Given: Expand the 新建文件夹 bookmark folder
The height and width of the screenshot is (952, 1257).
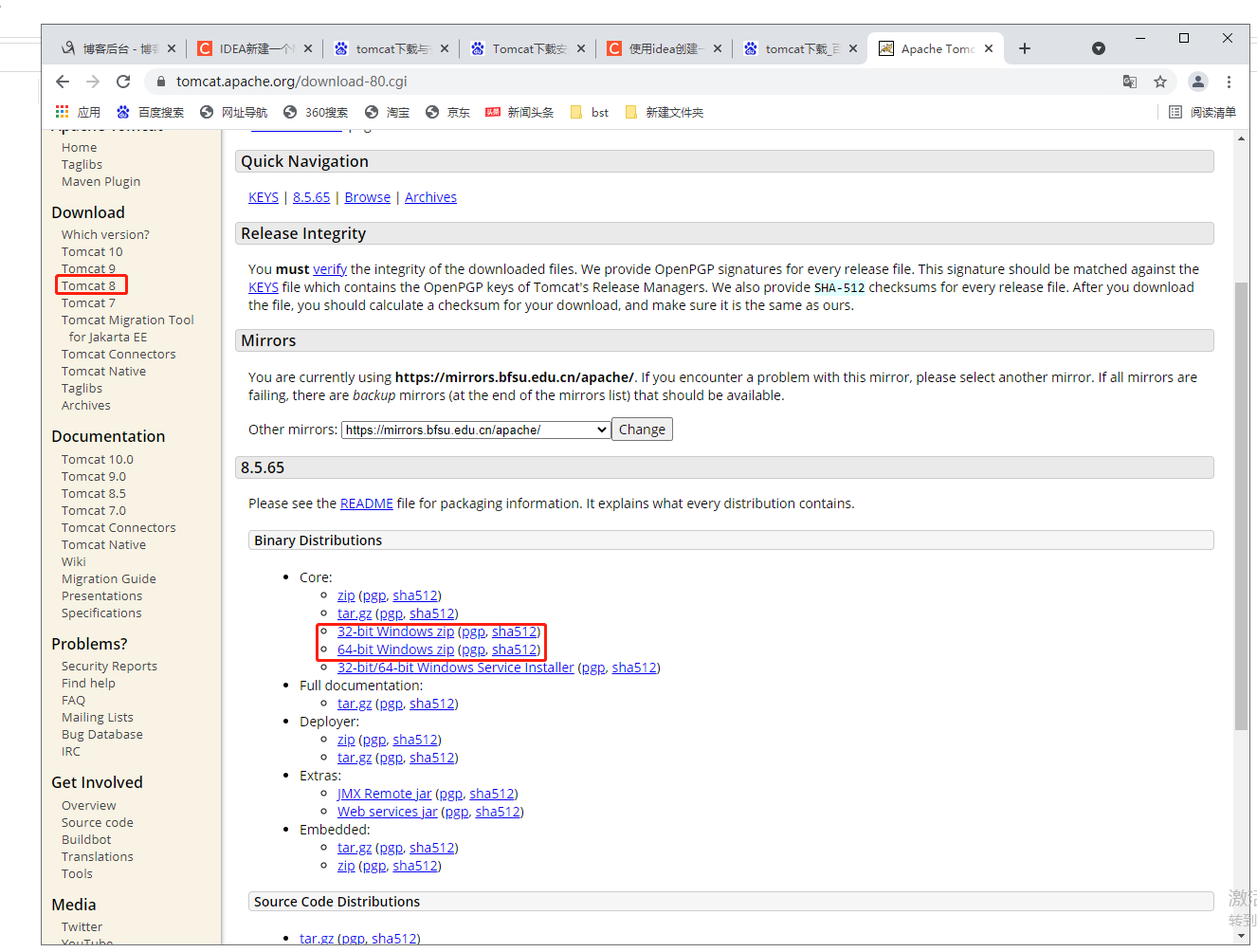Looking at the screenshot, I should point(664,112).
